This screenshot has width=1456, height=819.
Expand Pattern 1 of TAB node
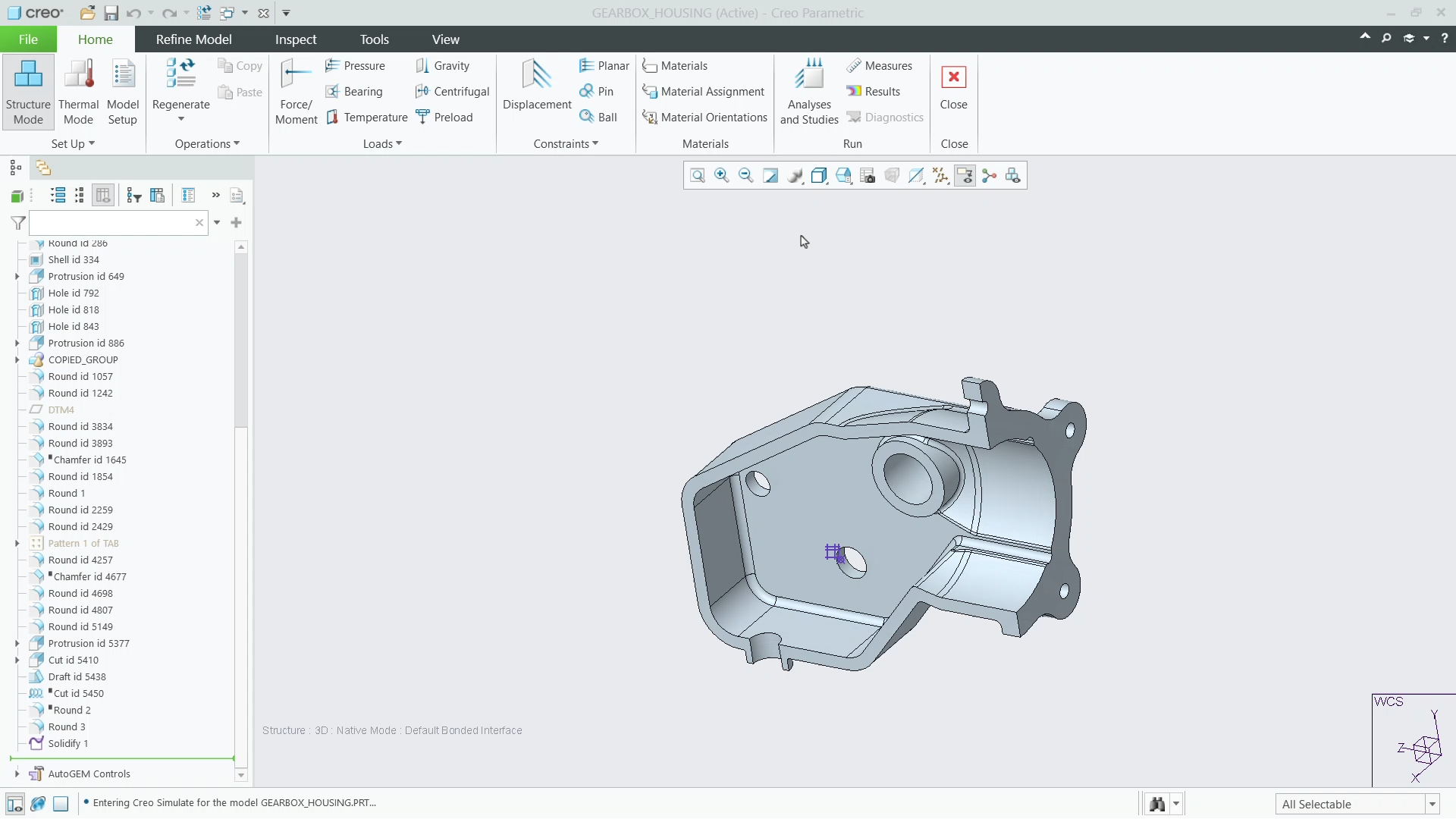click(17, 544)
